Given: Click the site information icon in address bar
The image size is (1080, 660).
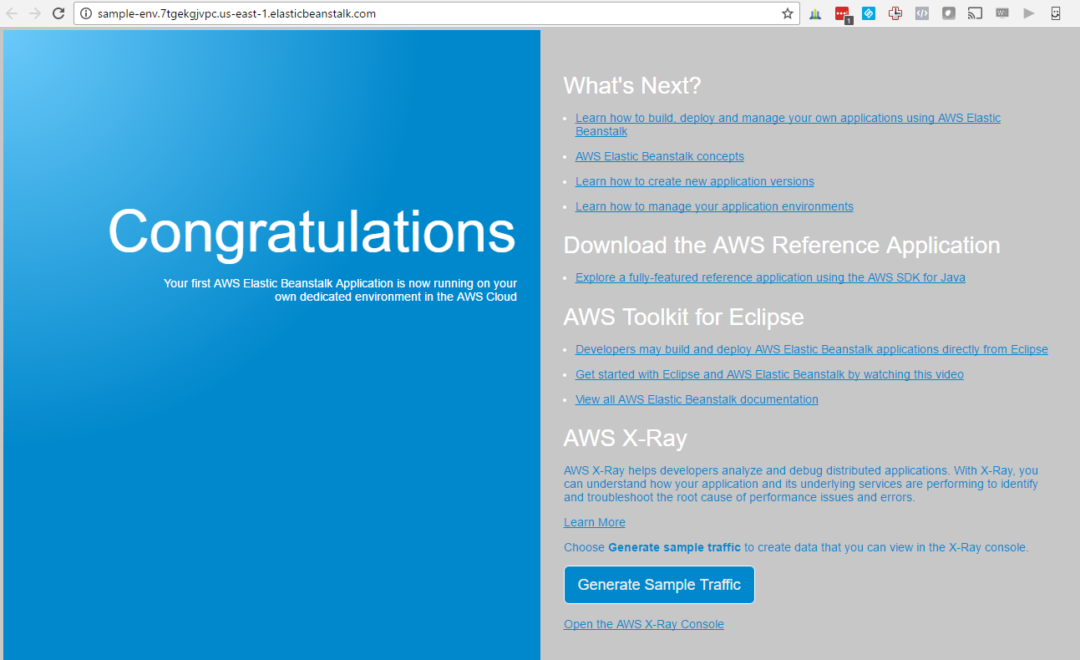Looking at the screenshot, I should point(86,14).
